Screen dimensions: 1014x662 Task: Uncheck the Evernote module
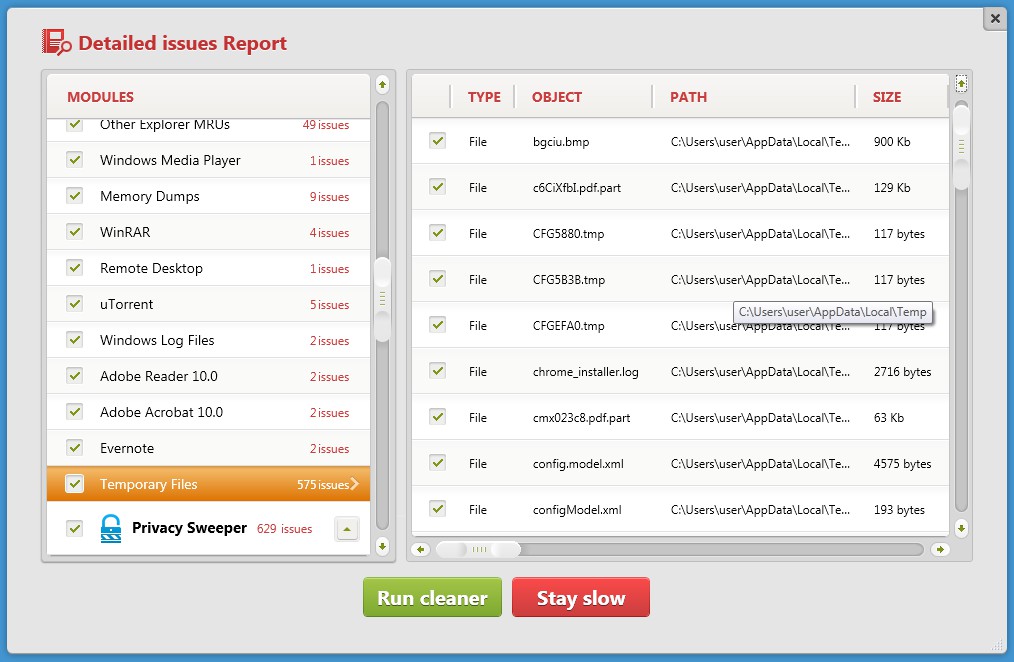click(75, 447)
